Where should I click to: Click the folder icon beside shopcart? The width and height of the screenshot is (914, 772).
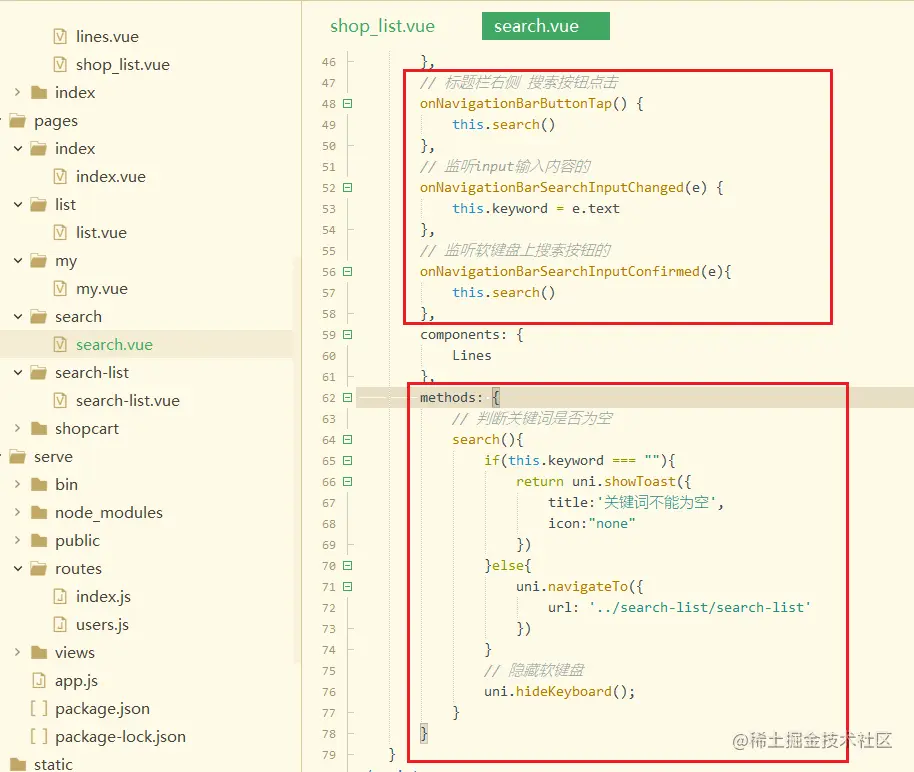pos(39,429)
